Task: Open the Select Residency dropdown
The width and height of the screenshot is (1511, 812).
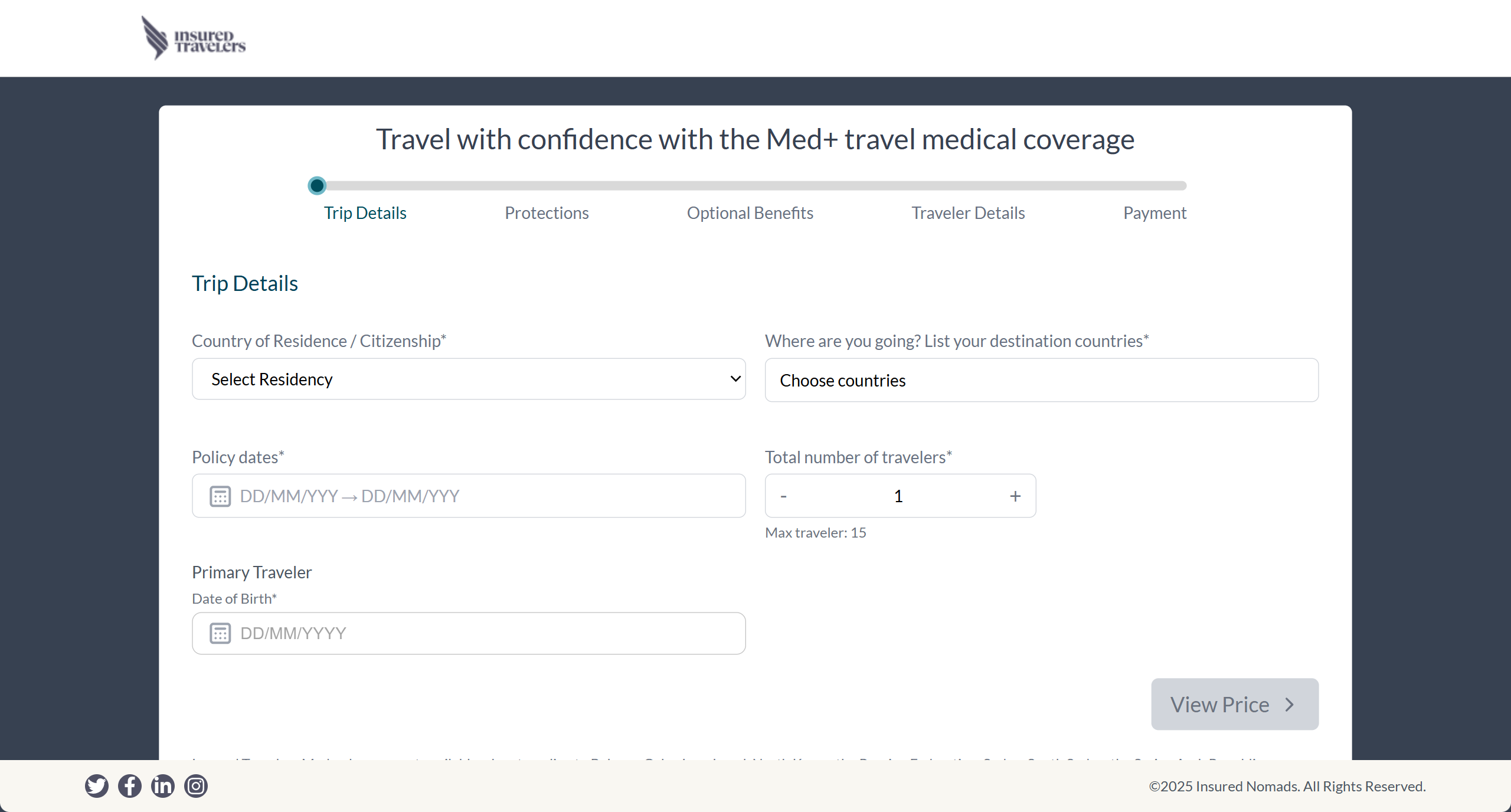Action: click(468, 379)
